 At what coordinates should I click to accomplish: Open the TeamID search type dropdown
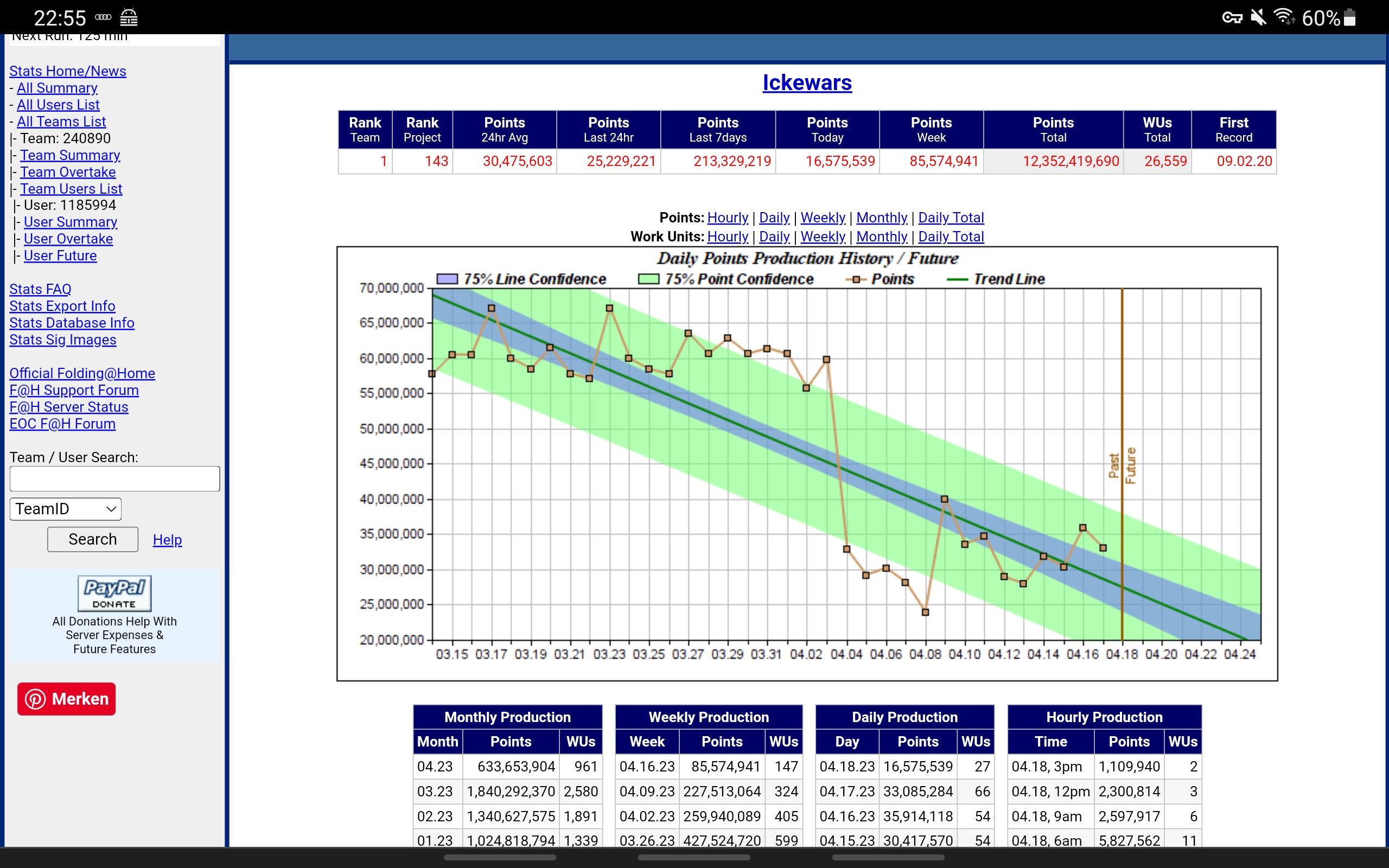coord(66,509)
